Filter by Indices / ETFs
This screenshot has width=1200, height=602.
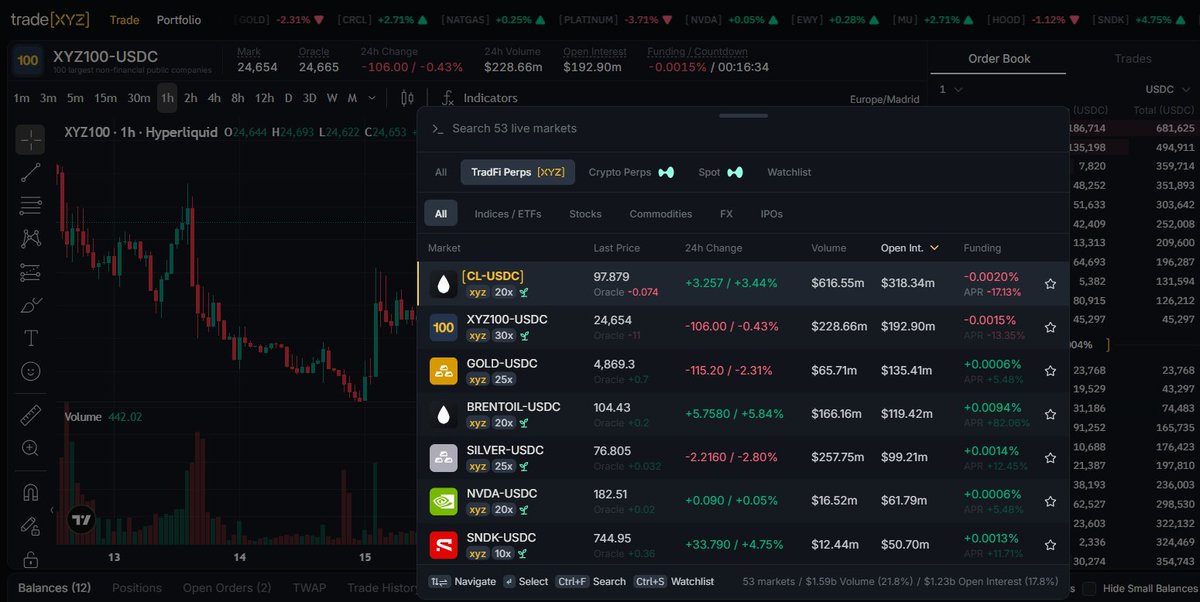point(508,214)
